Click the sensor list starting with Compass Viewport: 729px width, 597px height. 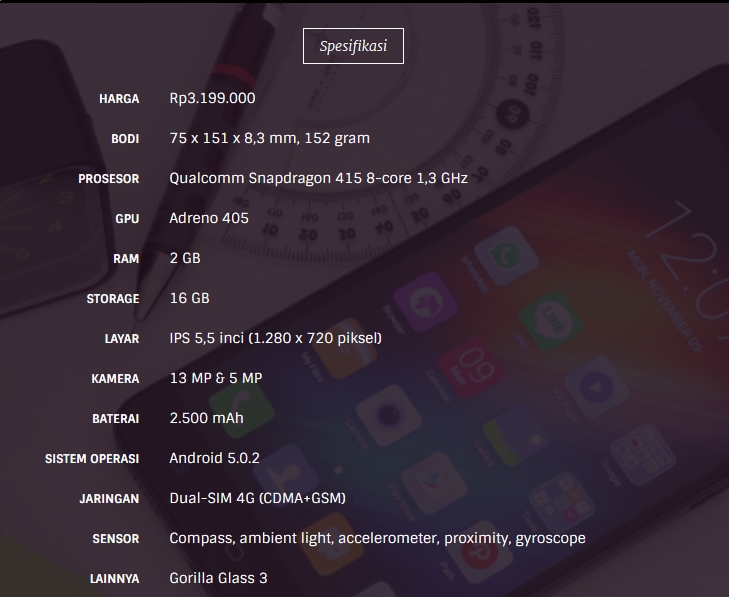[378, 538]
